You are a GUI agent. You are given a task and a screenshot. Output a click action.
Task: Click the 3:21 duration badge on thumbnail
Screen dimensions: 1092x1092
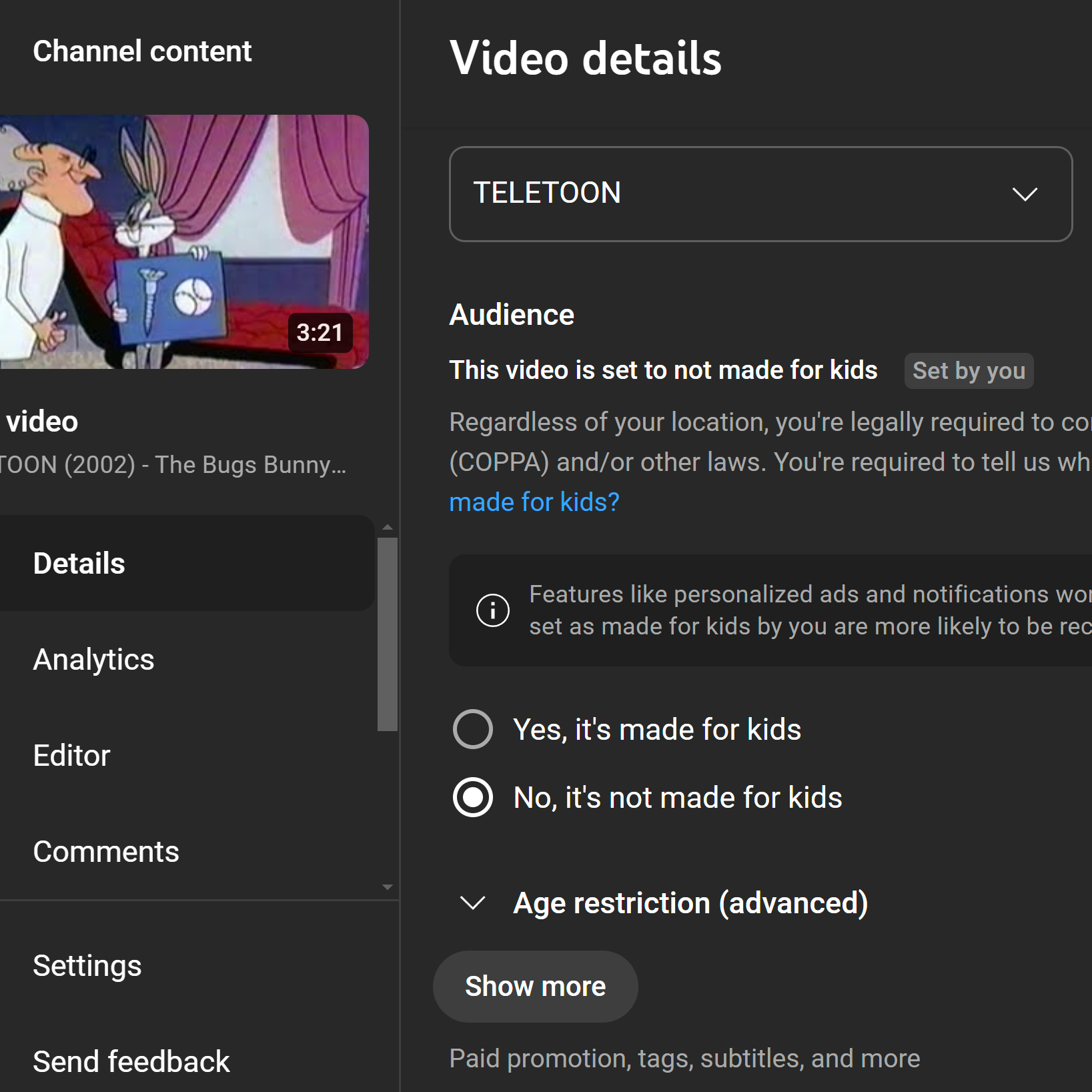pyautogui.click(x=320, y=332)
